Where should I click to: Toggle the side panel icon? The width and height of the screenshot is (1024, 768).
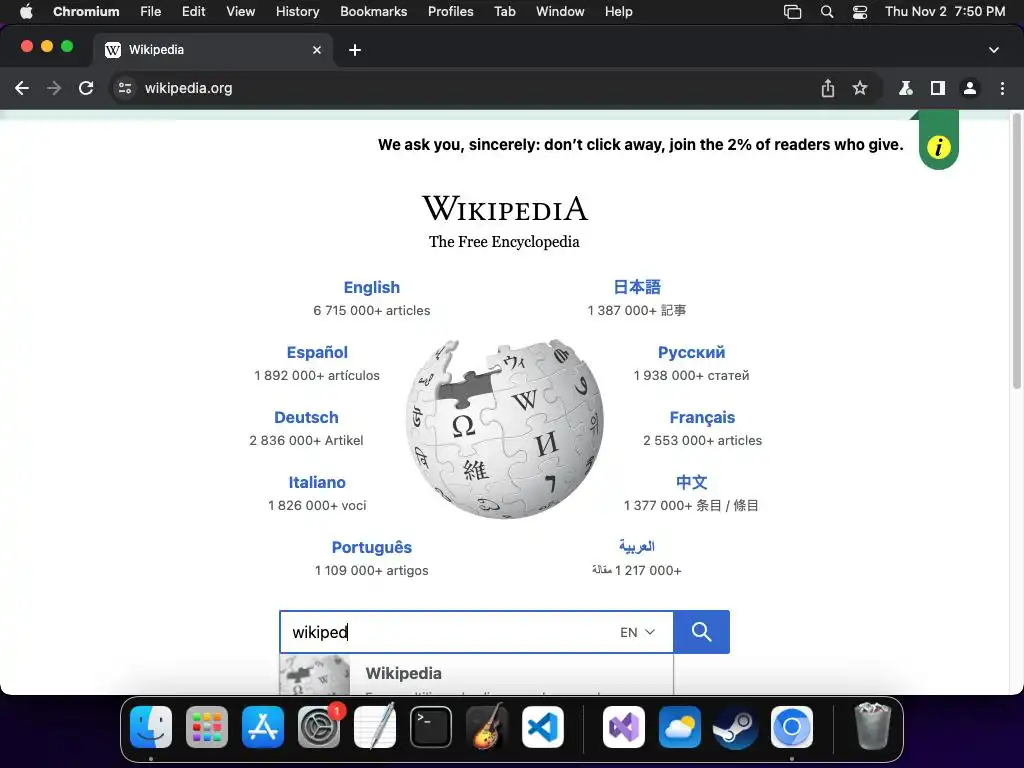click(938, 88)
